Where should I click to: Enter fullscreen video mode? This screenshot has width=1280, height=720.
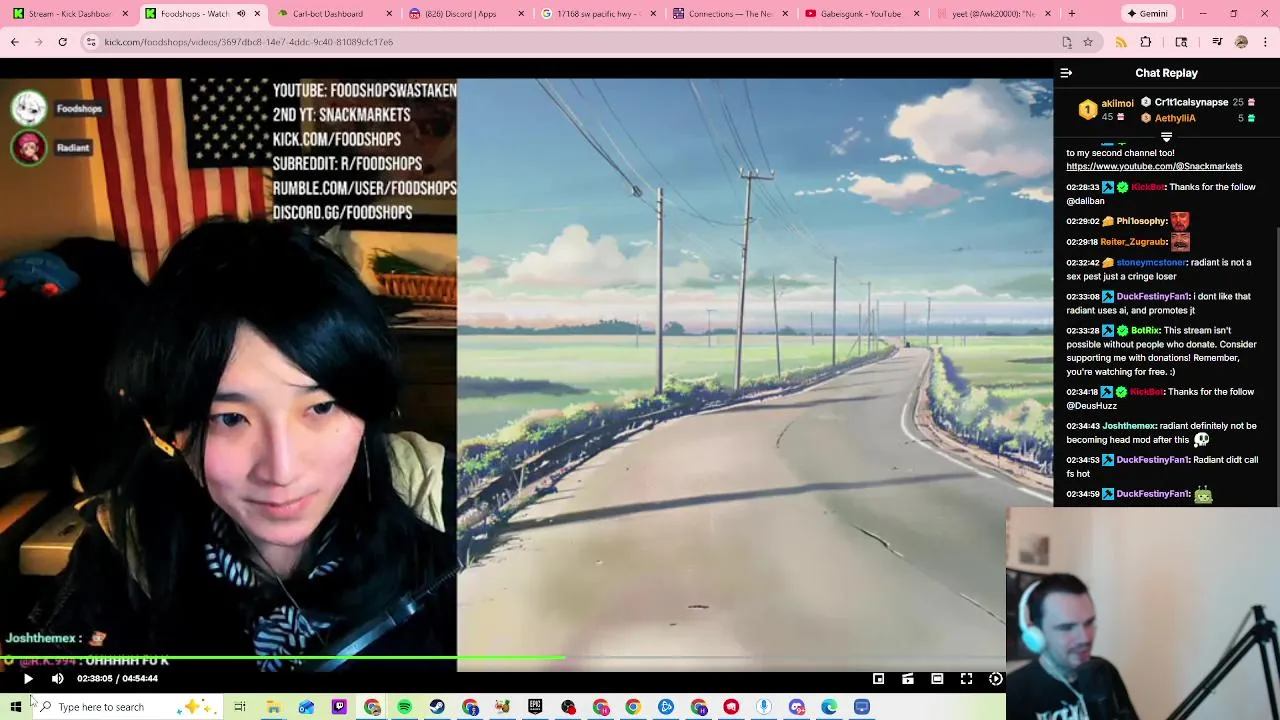click(966, 679)
